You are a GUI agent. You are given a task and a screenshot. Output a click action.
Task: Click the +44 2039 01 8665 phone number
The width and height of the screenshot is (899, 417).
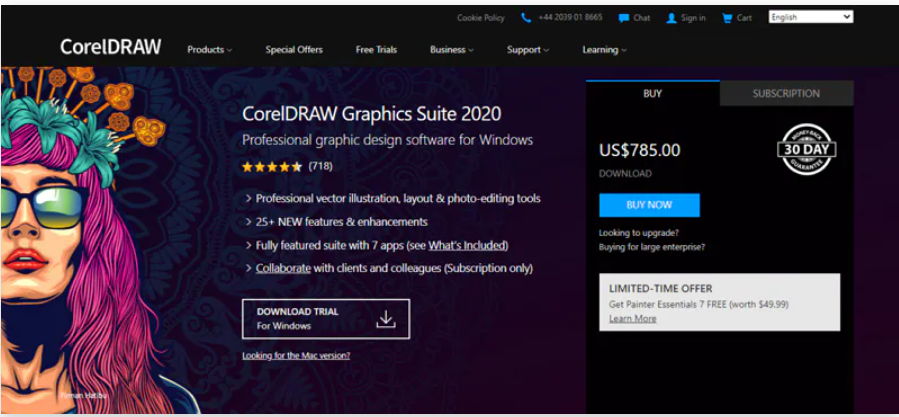[570, 18]
